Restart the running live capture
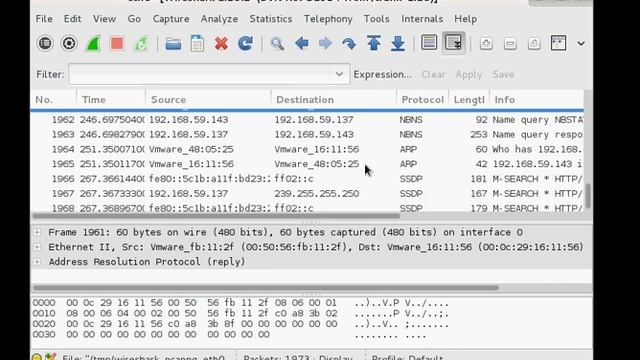 (x=141, y=43)
